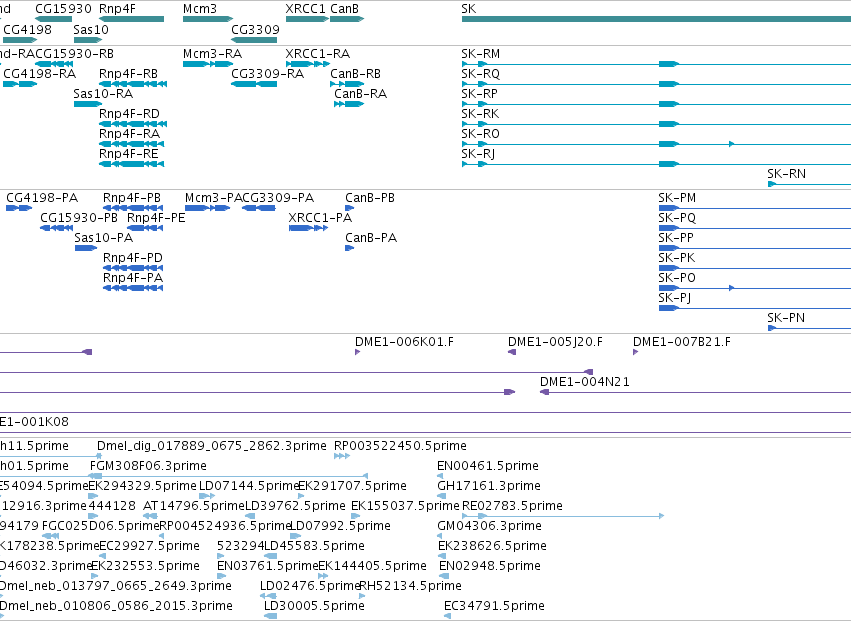Viewport: 851px width, 621px height.
Task: Click the CanB-PA protein label
Action: 371,238
